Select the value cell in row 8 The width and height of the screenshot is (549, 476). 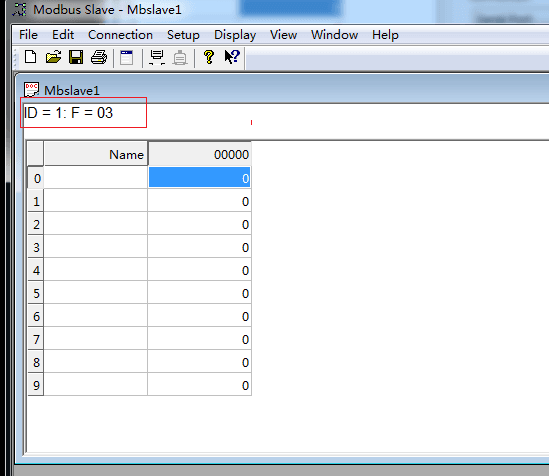[200, 361]
